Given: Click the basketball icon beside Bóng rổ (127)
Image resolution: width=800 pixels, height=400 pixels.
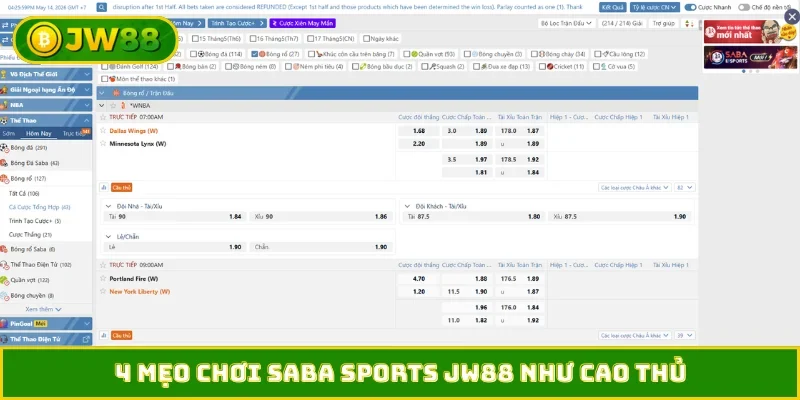Looking at the screenshot, I should point(4,179).
